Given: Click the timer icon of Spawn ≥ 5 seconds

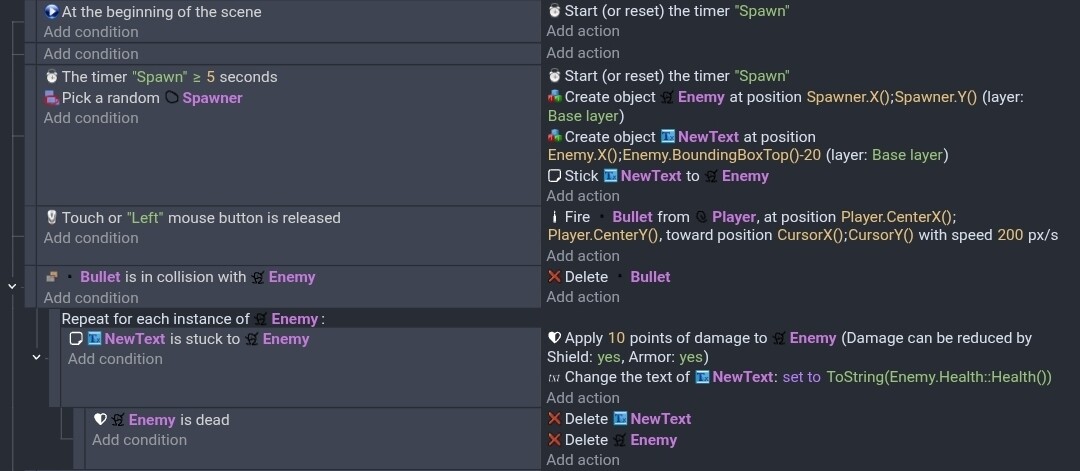Looking at the screenshot, I should 52,77.
